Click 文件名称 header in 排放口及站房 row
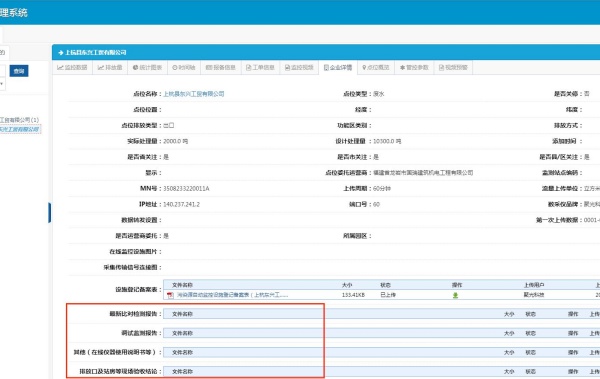 182,371
